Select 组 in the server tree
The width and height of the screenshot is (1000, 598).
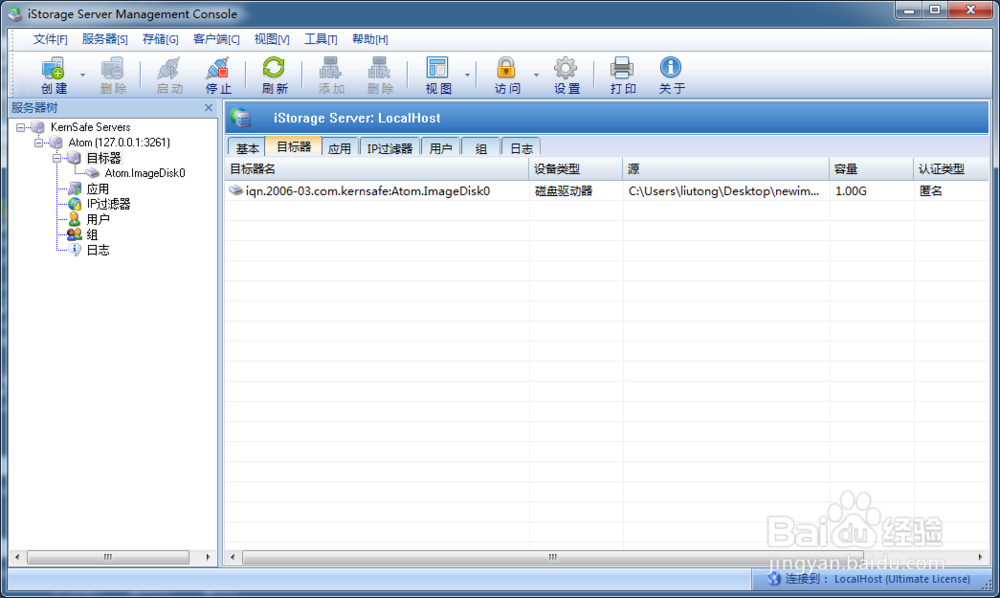92,235
